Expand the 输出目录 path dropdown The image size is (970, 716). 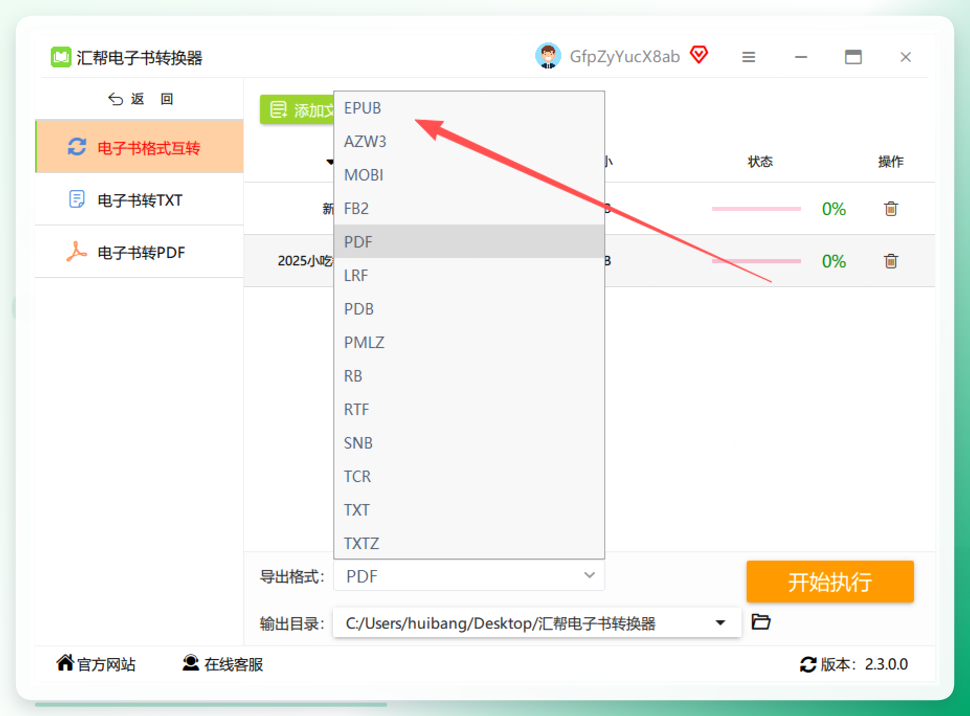tap(720, 623)
